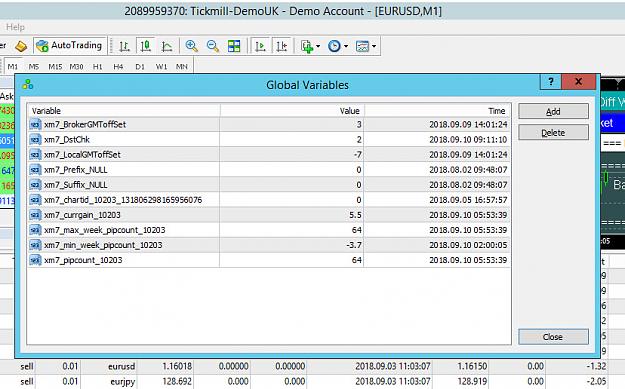Switch to the M15 timeframe

click(55, 67)
